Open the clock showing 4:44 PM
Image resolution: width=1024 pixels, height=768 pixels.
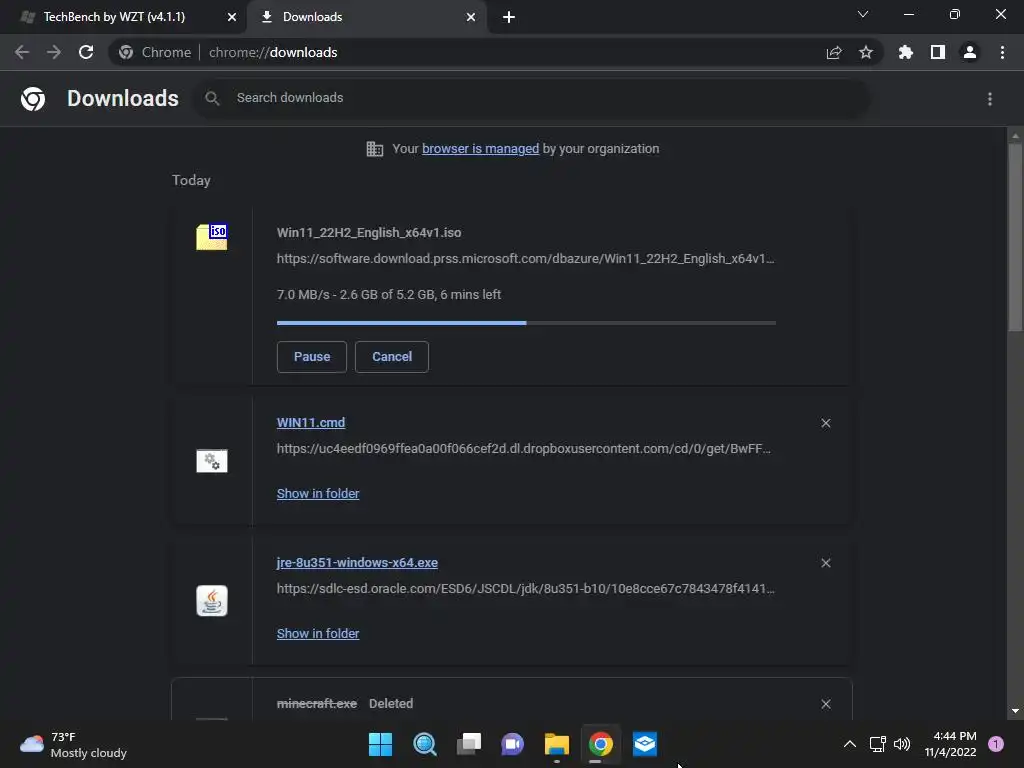[x=950, y=744]
